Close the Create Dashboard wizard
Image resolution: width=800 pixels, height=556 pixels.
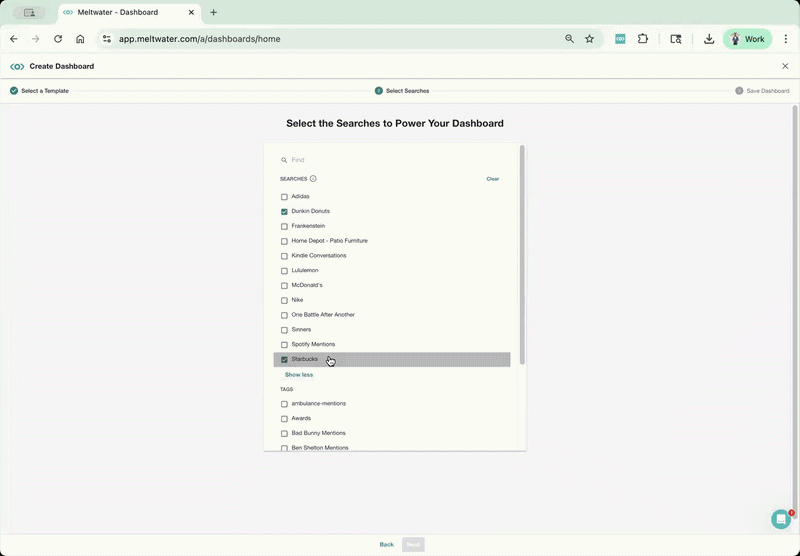[x=785, y=66]
